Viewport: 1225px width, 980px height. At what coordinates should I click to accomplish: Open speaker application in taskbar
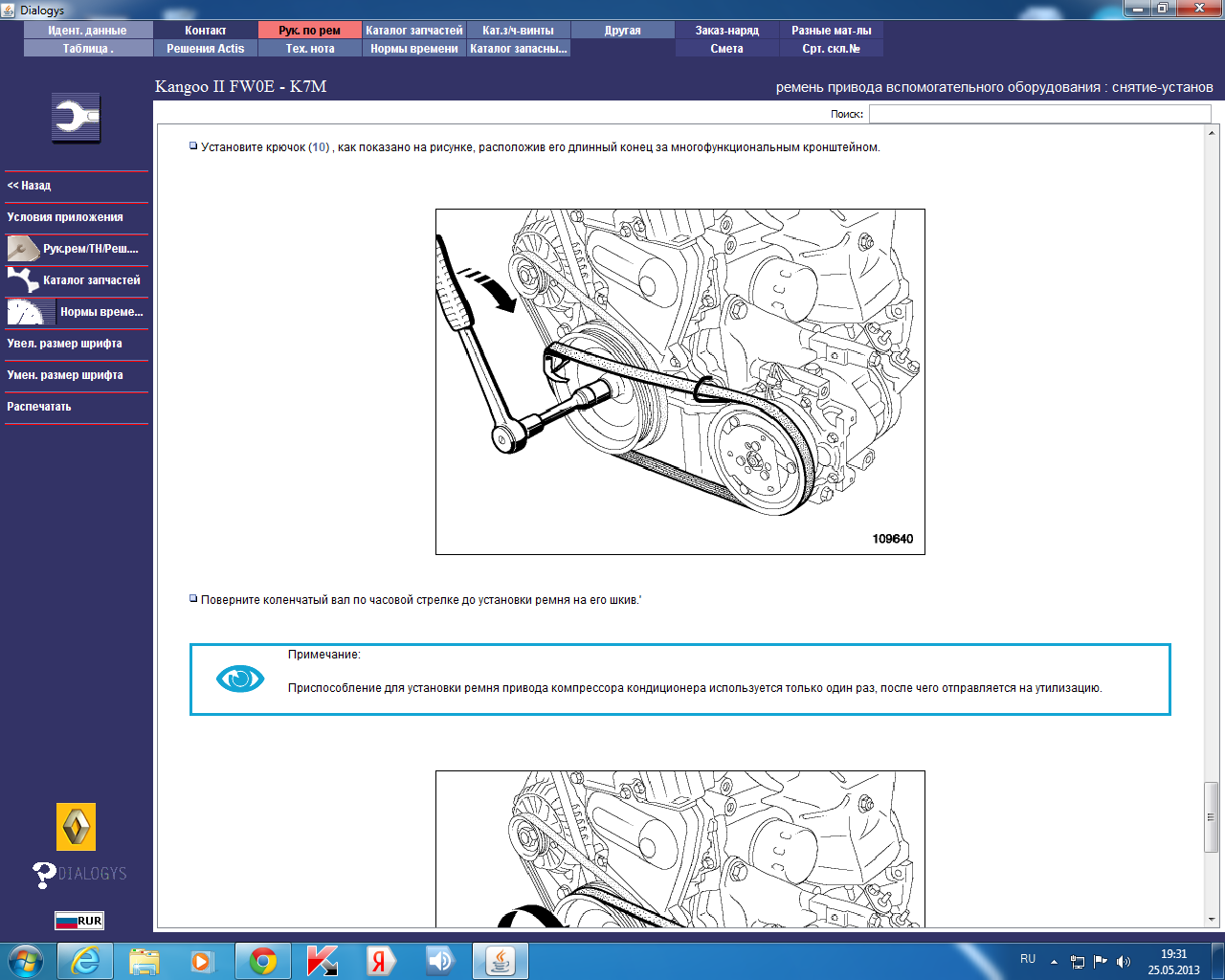440,961
